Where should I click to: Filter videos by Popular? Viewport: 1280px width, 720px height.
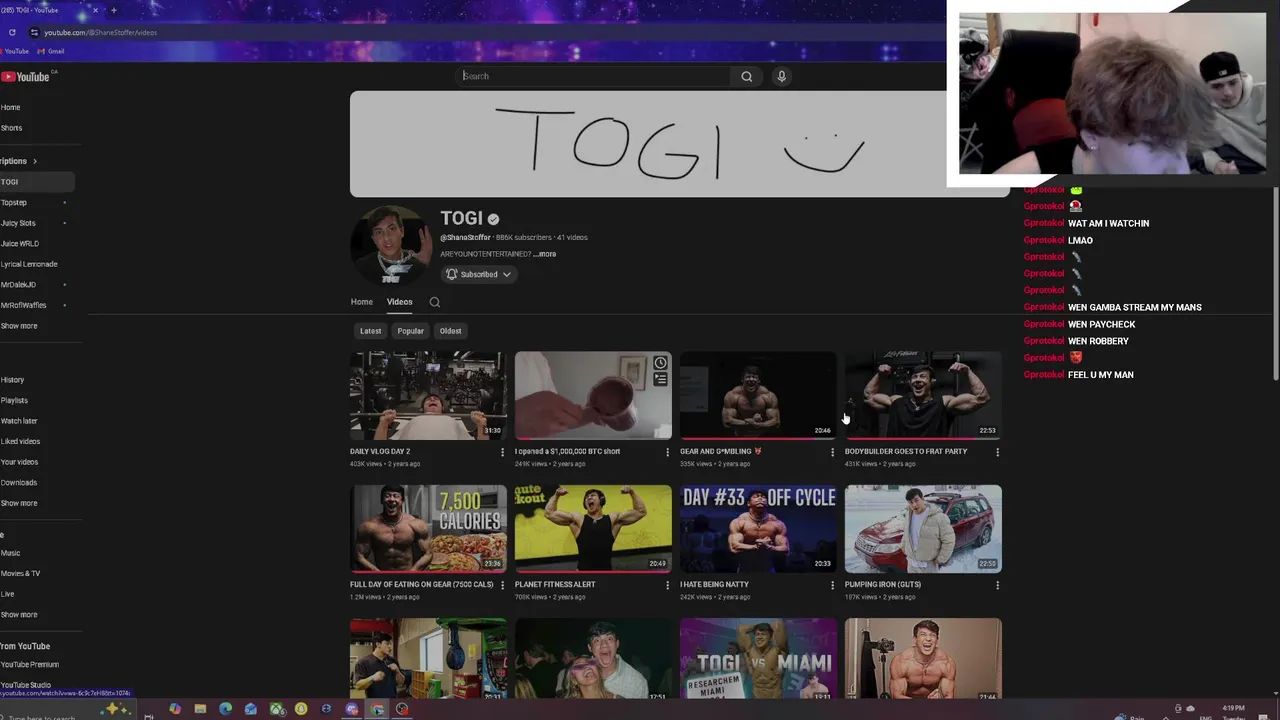410,331
